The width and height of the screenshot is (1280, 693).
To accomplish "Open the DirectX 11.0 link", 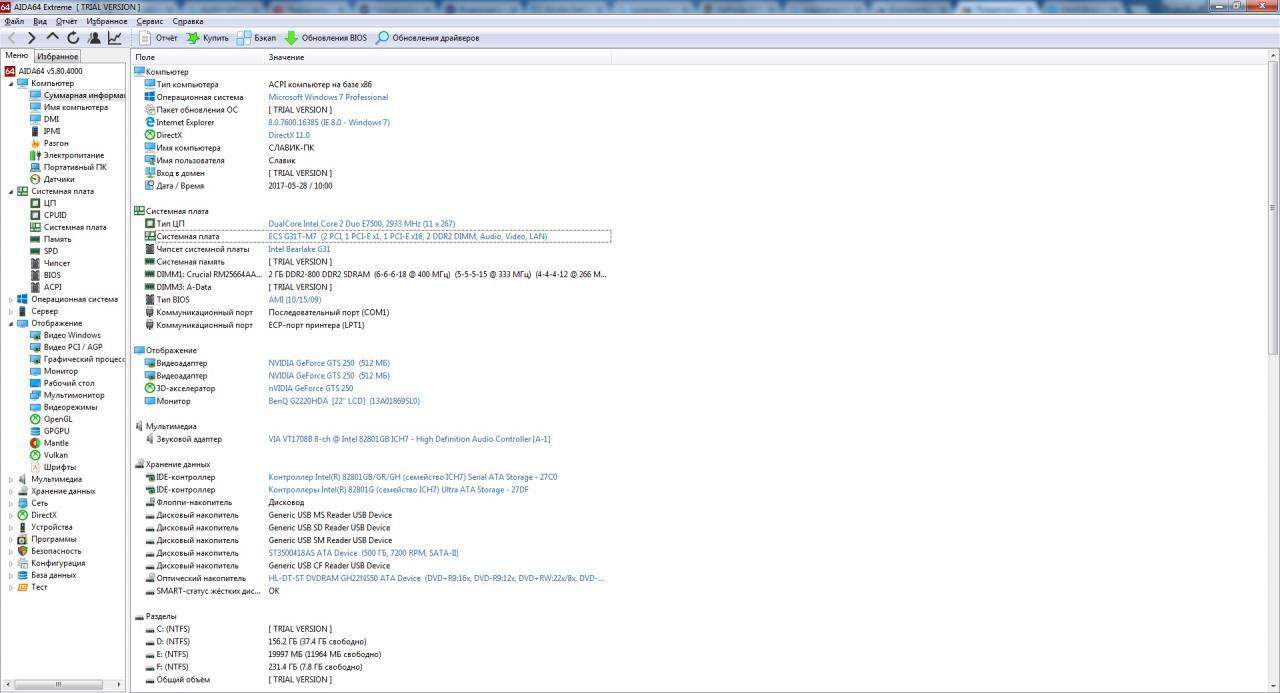I will tap(289, 135).
